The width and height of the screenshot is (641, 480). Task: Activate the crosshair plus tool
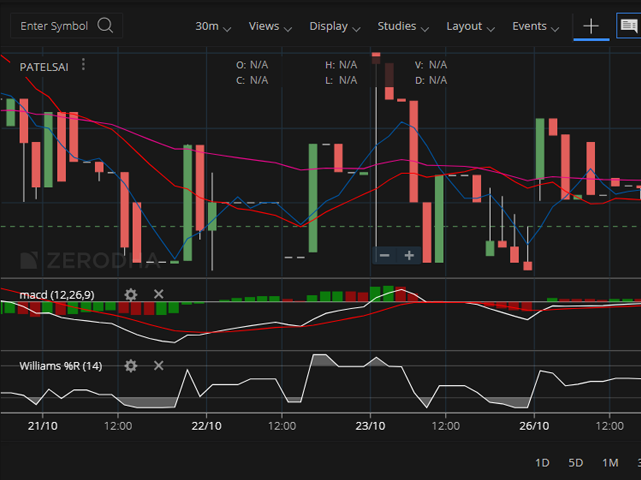591,26
